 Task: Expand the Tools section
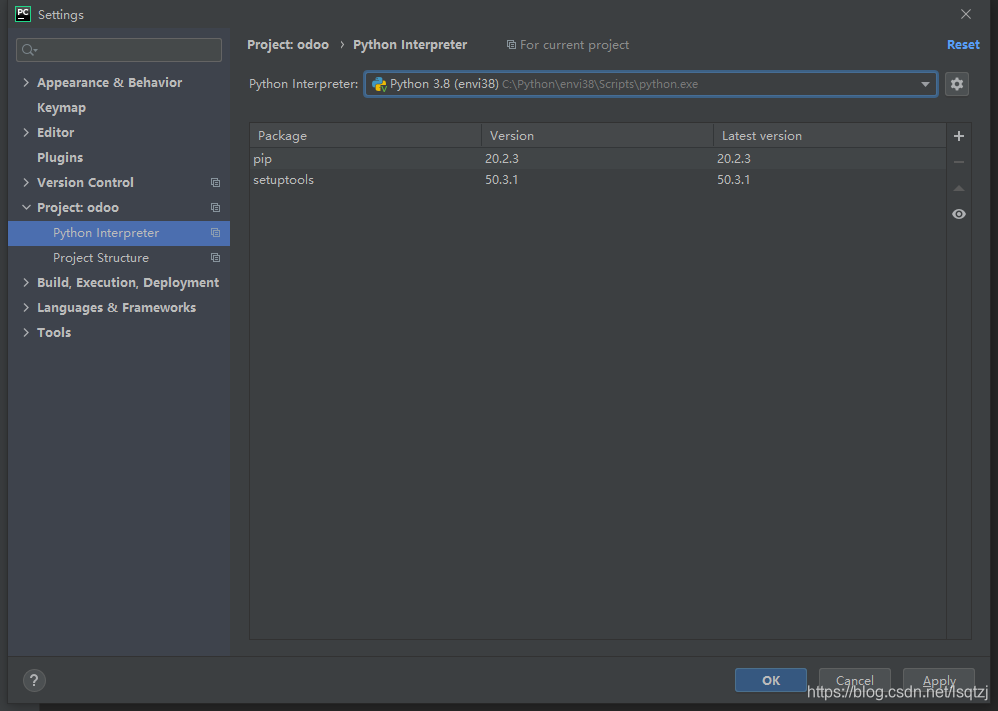pyautogui.click(x=26, y=332)
